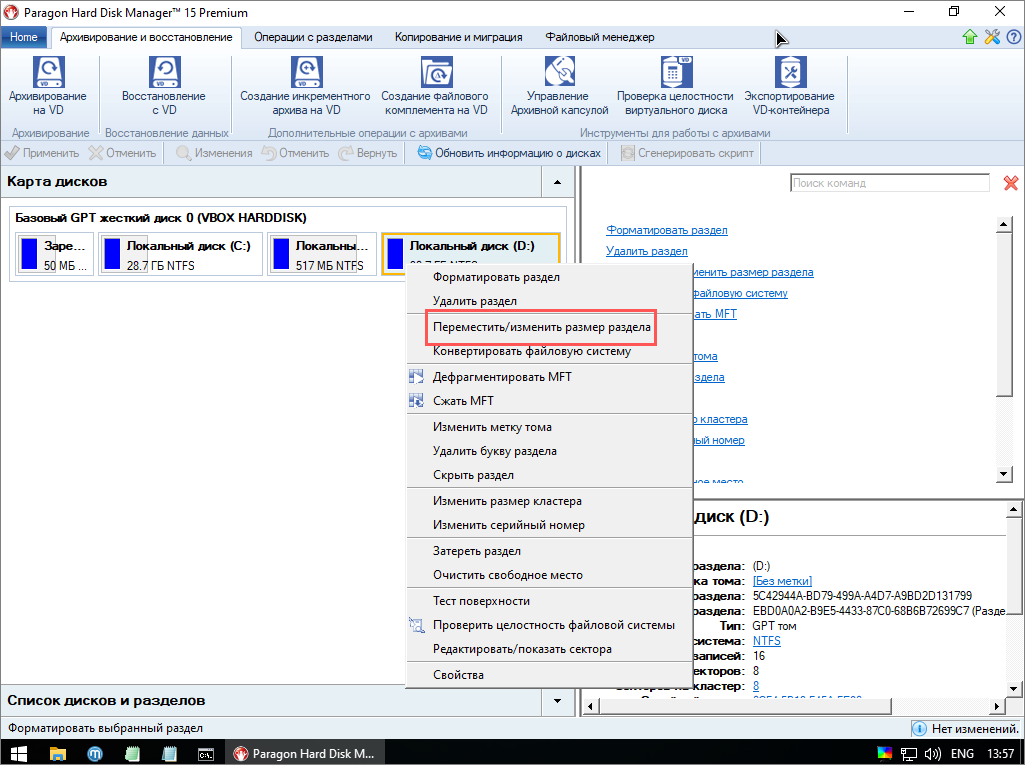Viewport: 1025px width, 765px height.
Task: Open the help question mark icon
Action: click(1014, 37)
